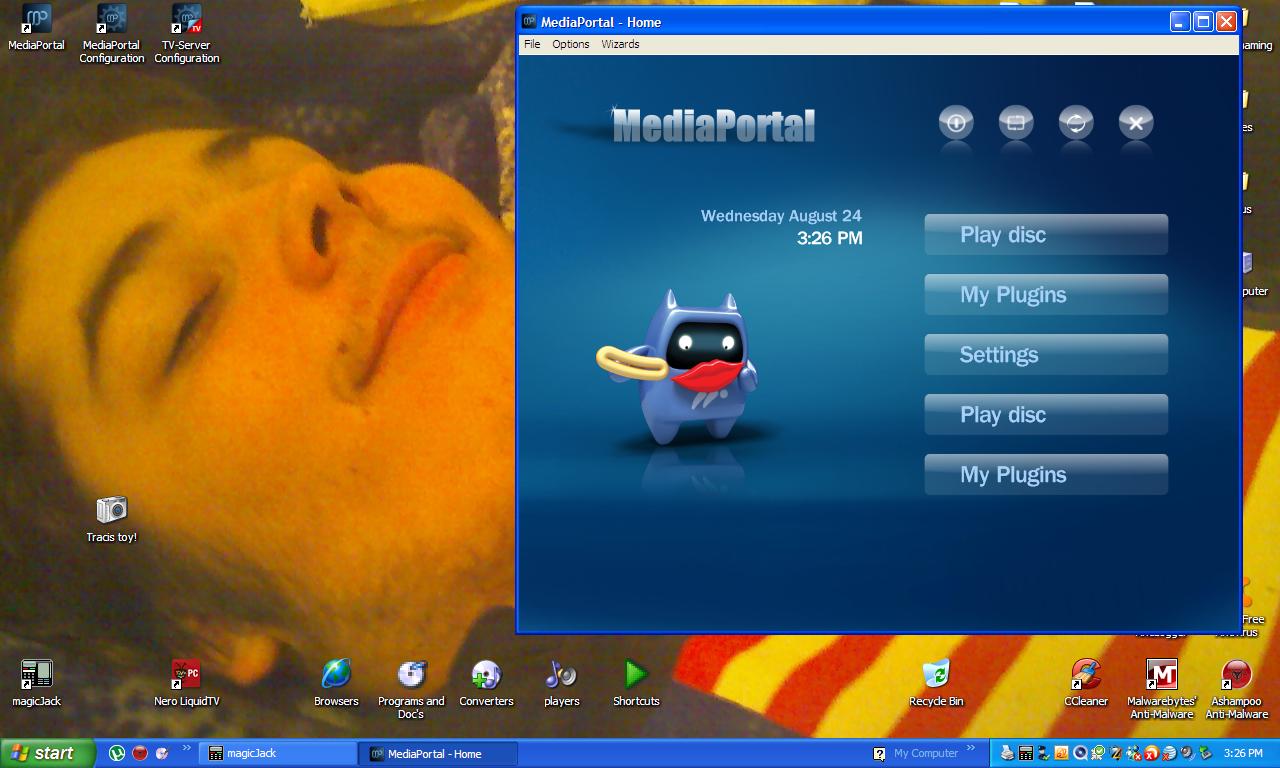Click the circular arrows refresh icon
This screenshot has height=768, width=1280.
(x=1076, y=123)
